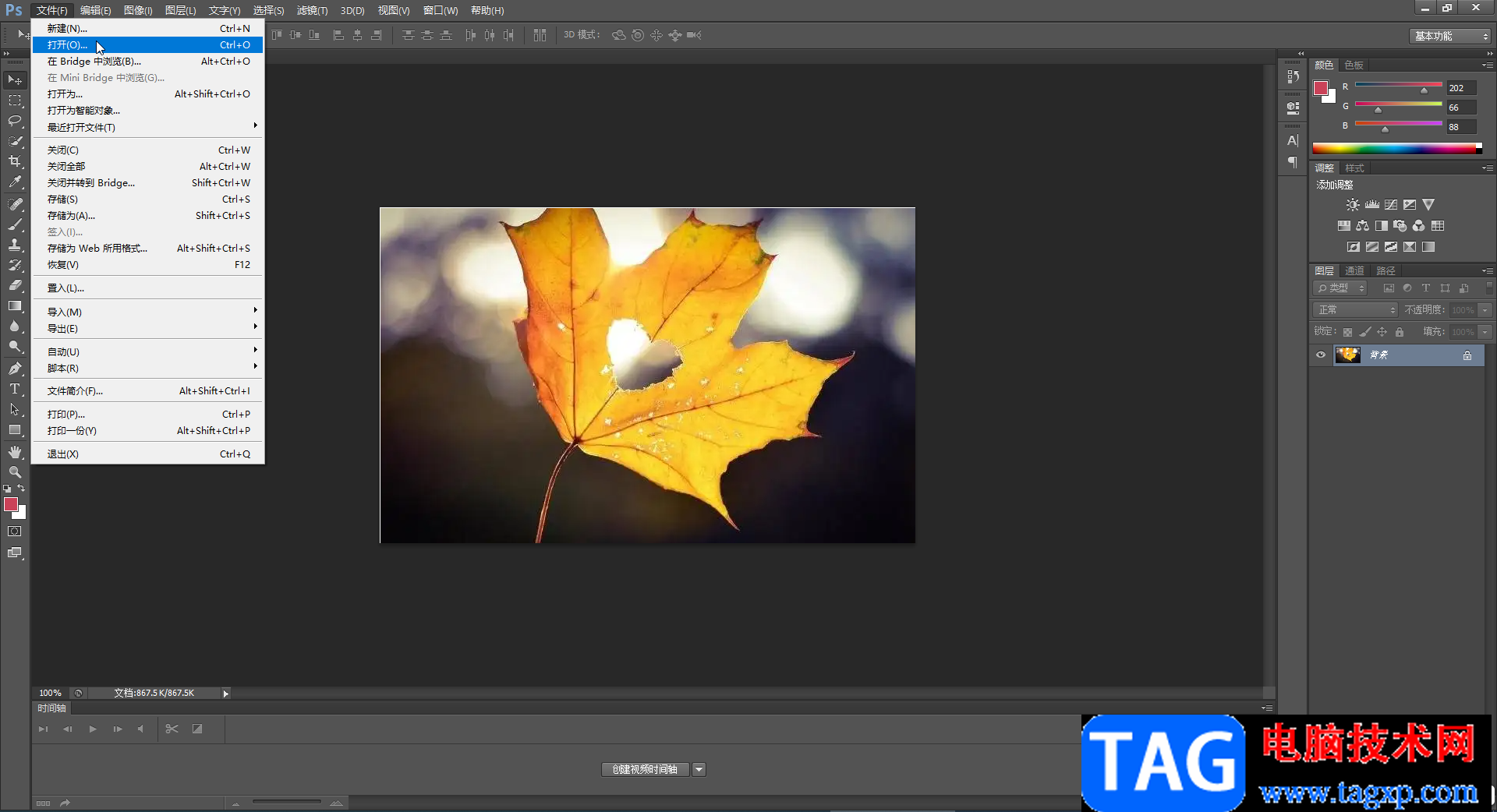Add a Levels adjustment
This screenshot has width=1497, height=812.
[x=1371, y=205]
